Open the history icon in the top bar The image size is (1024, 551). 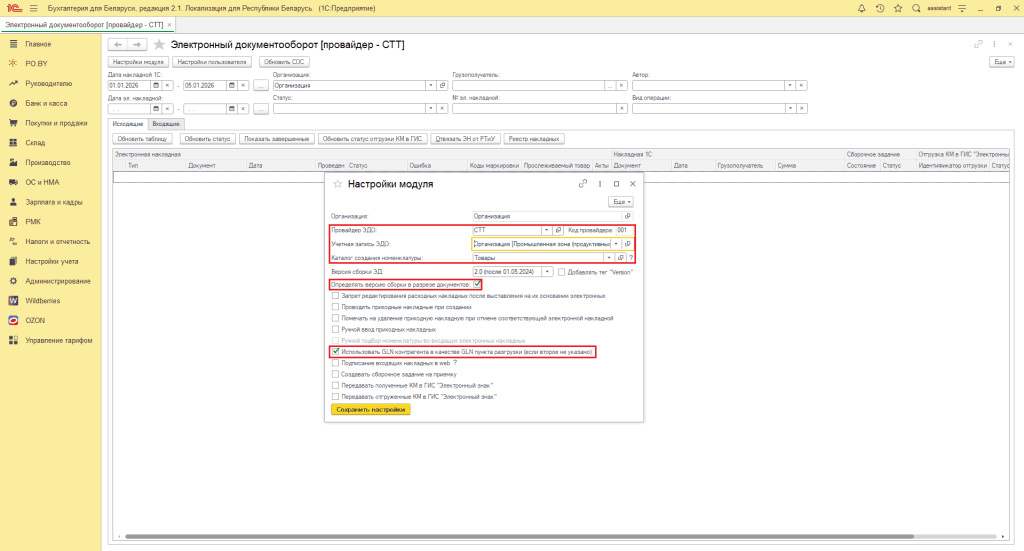coord(879,8)
